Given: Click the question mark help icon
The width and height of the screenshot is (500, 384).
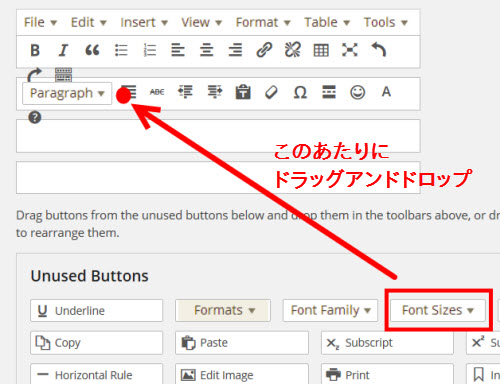Looking at the screenshot, I should [35, 117].
